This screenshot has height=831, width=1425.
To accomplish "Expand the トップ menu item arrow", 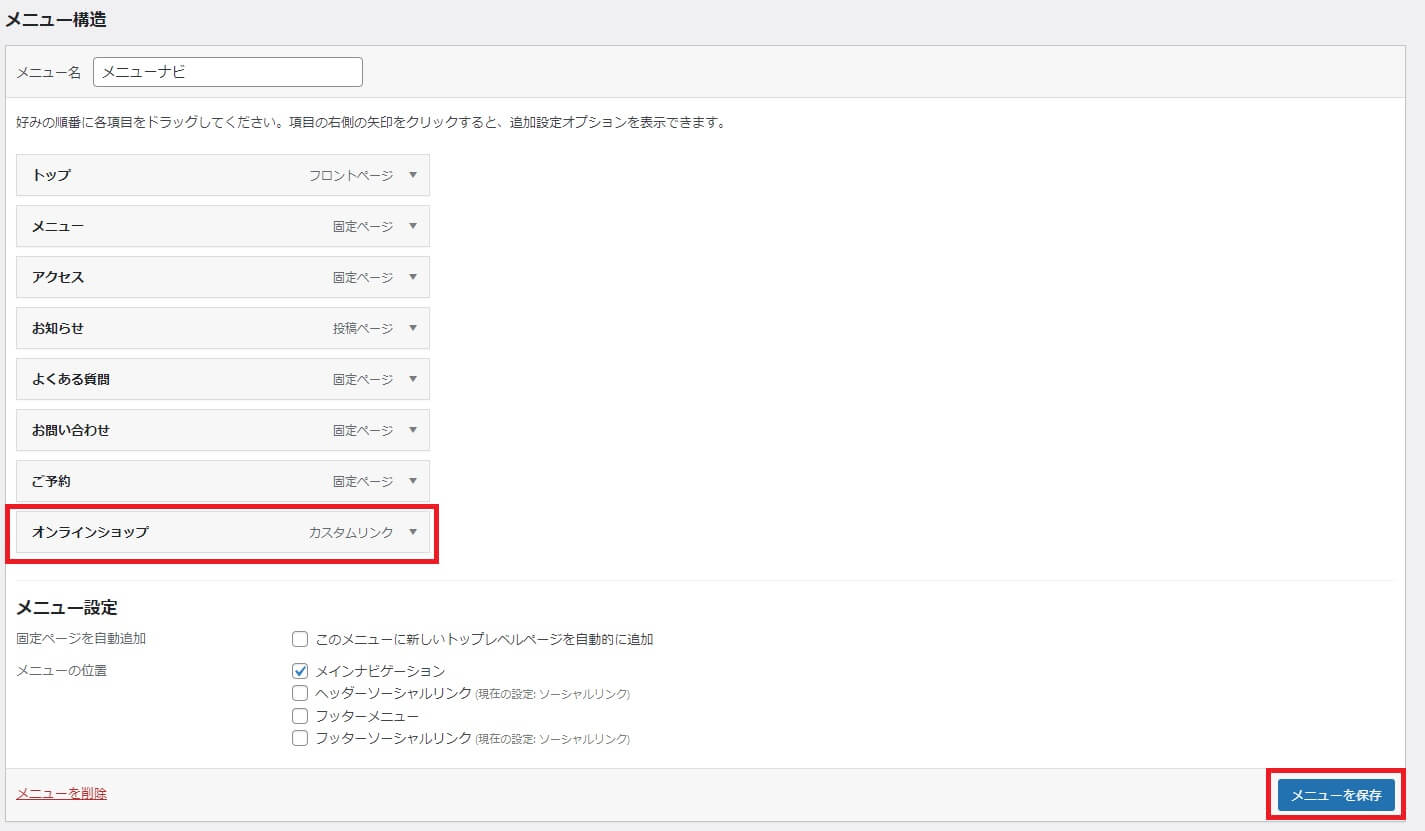I will click(x=412, y=175).
